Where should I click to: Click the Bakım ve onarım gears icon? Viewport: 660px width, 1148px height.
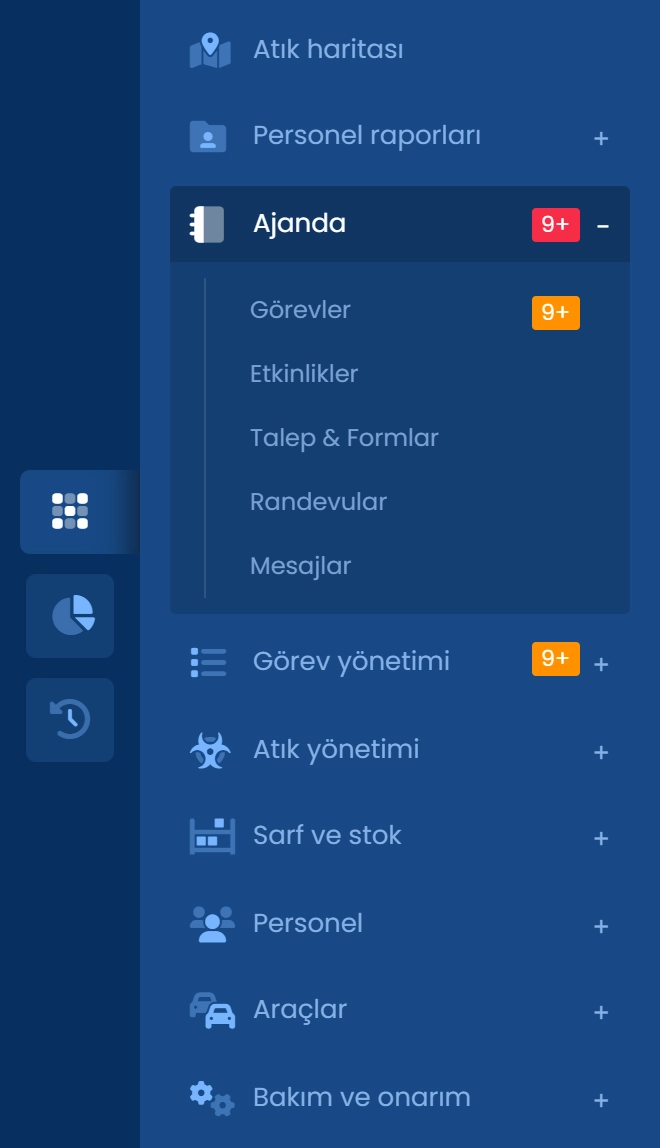[x=209, y=1097]
